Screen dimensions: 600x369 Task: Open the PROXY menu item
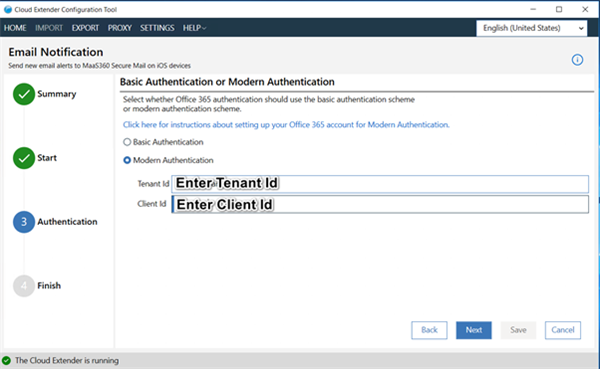(119, 28)
